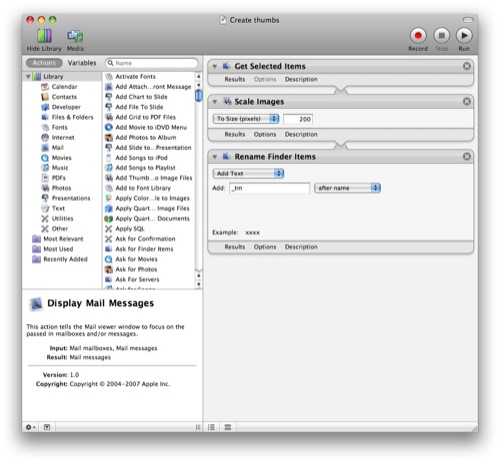This screenshot has height=462, width=500.
Task: Select the PDFs category icon
Action: [45, 178]
